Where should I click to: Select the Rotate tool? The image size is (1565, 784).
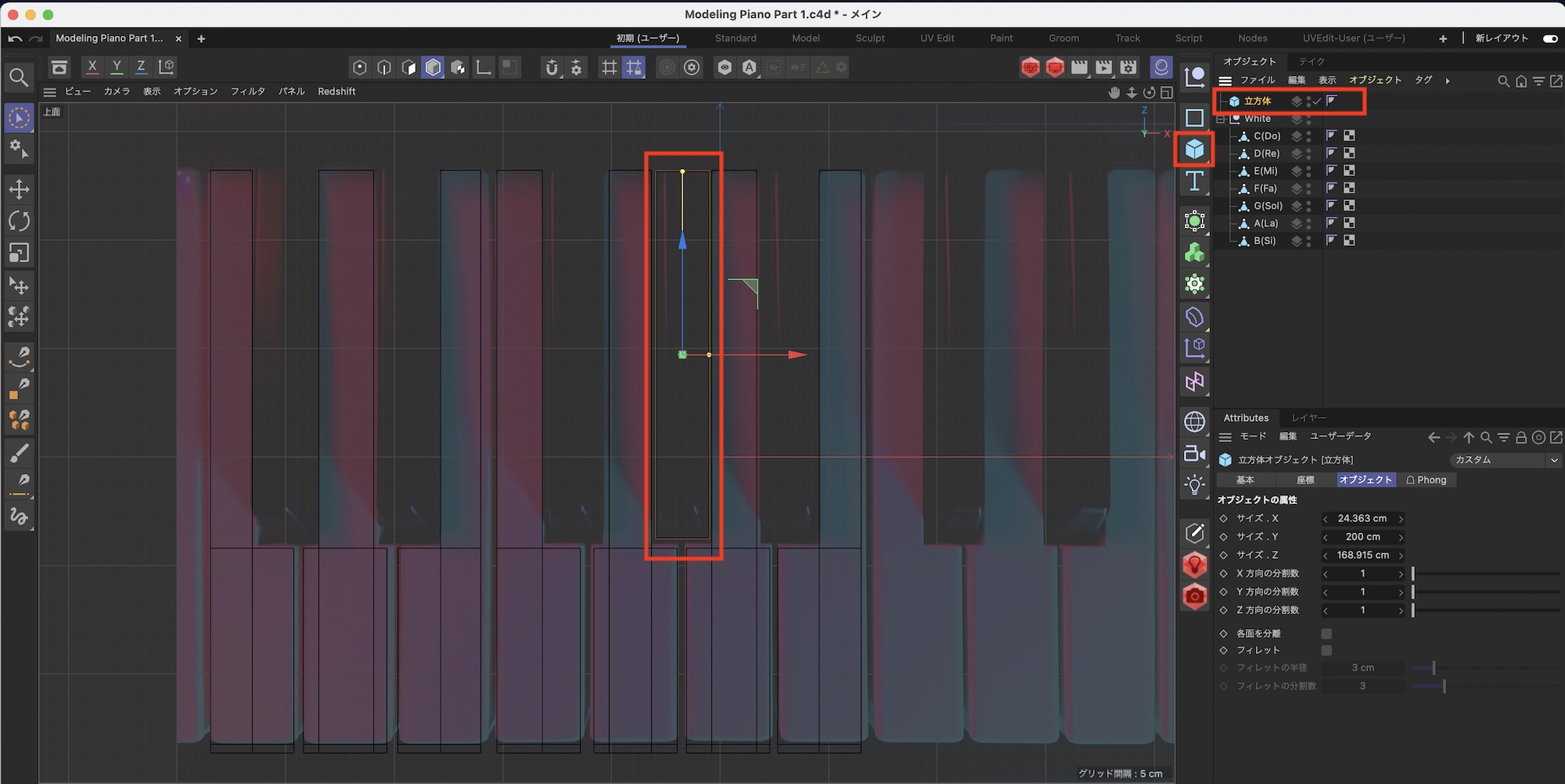click(19, 221)
